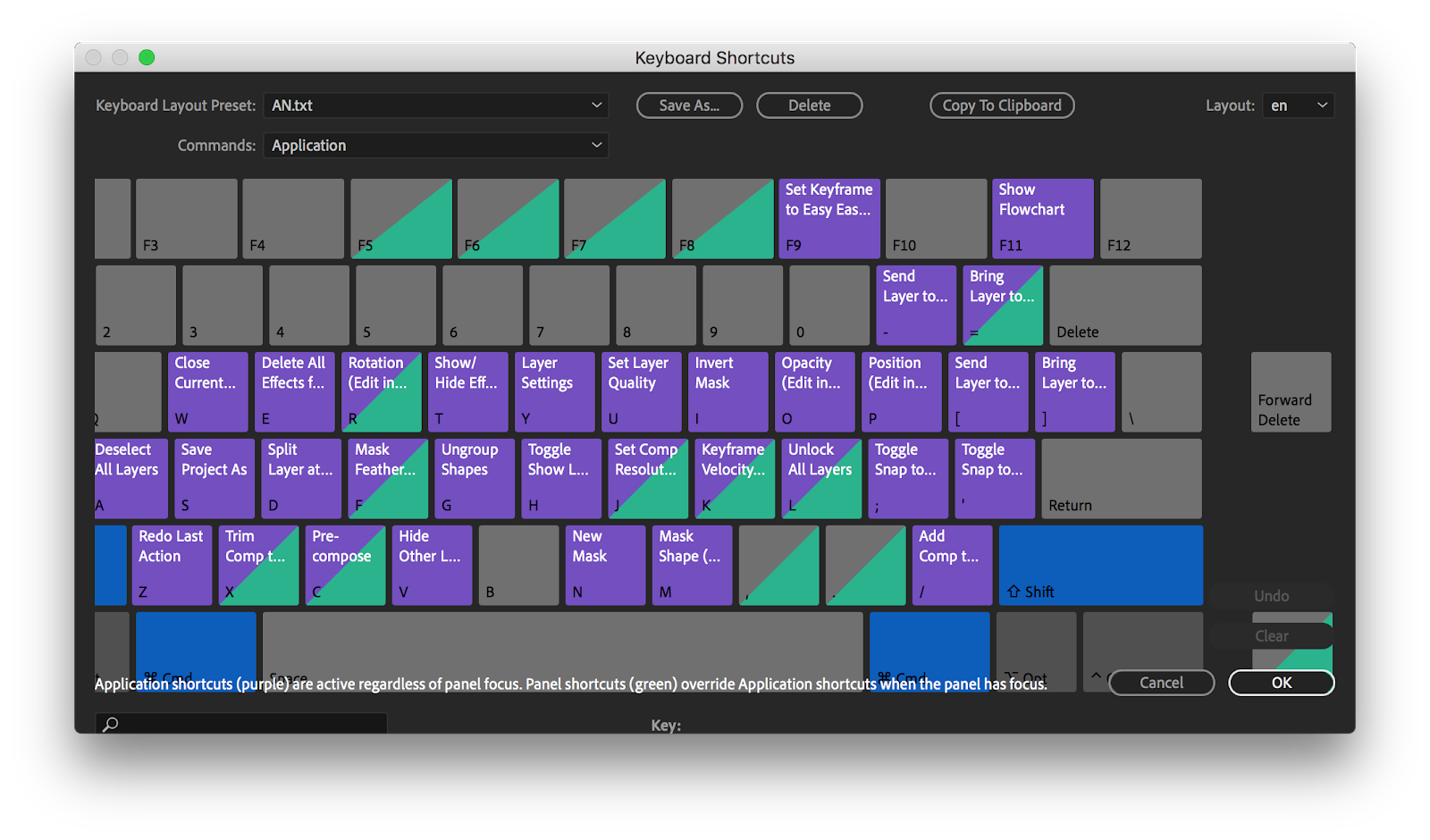Select the Unlock All Layers L key
The image size is (1430, 840).
click(820, 478)
